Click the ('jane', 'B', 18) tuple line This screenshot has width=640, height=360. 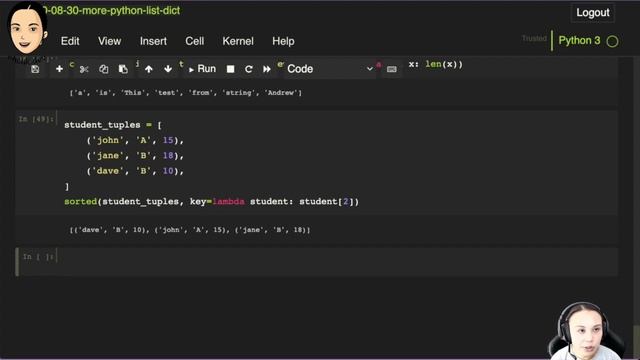coord(135,156)
